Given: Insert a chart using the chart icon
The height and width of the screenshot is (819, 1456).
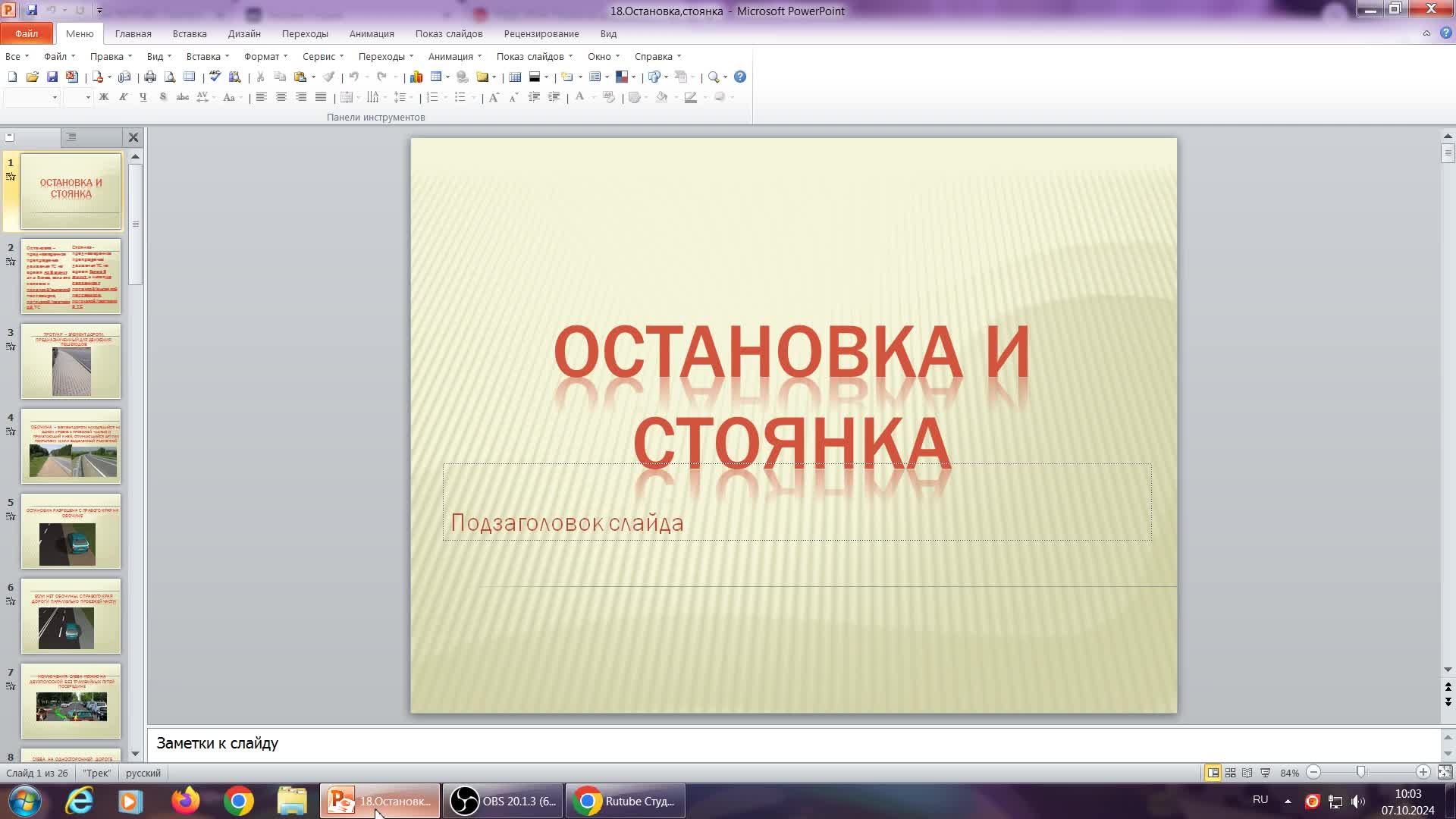Looking at the screenshot, I should [x=416, y=77].
